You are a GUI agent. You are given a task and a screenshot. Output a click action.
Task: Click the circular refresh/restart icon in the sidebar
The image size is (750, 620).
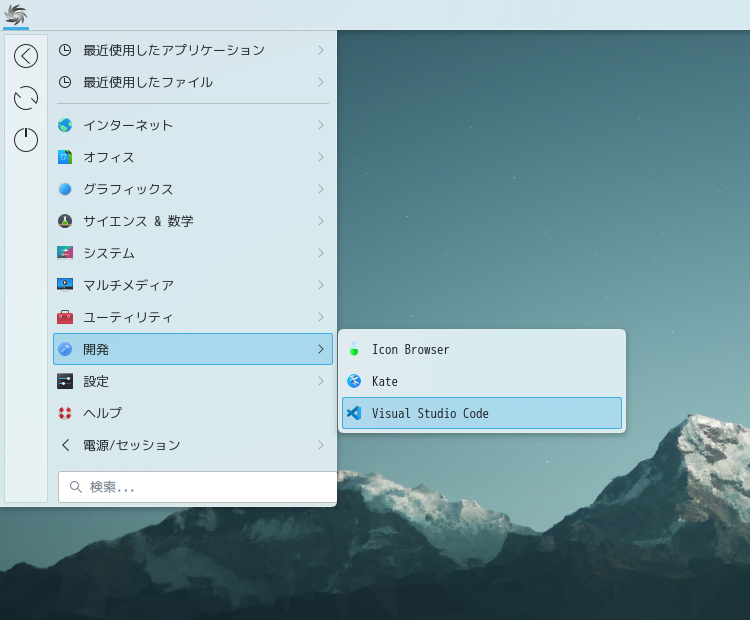point(26,98)
